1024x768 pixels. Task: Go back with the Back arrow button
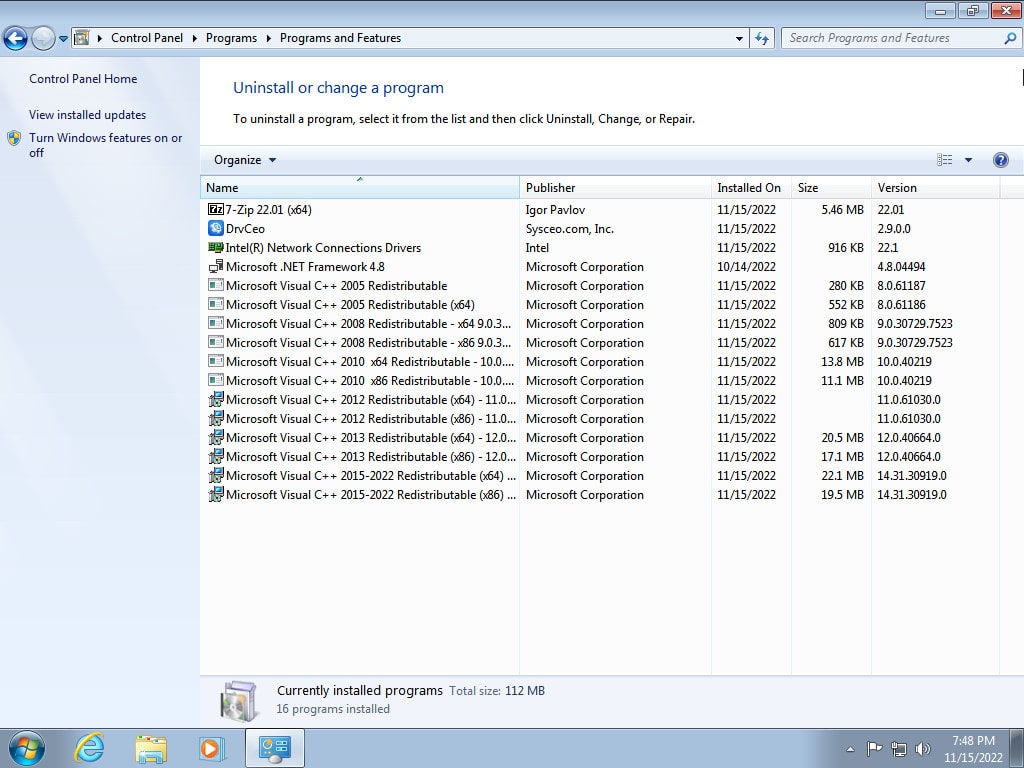pyautogui.click(x=15, y=38)
